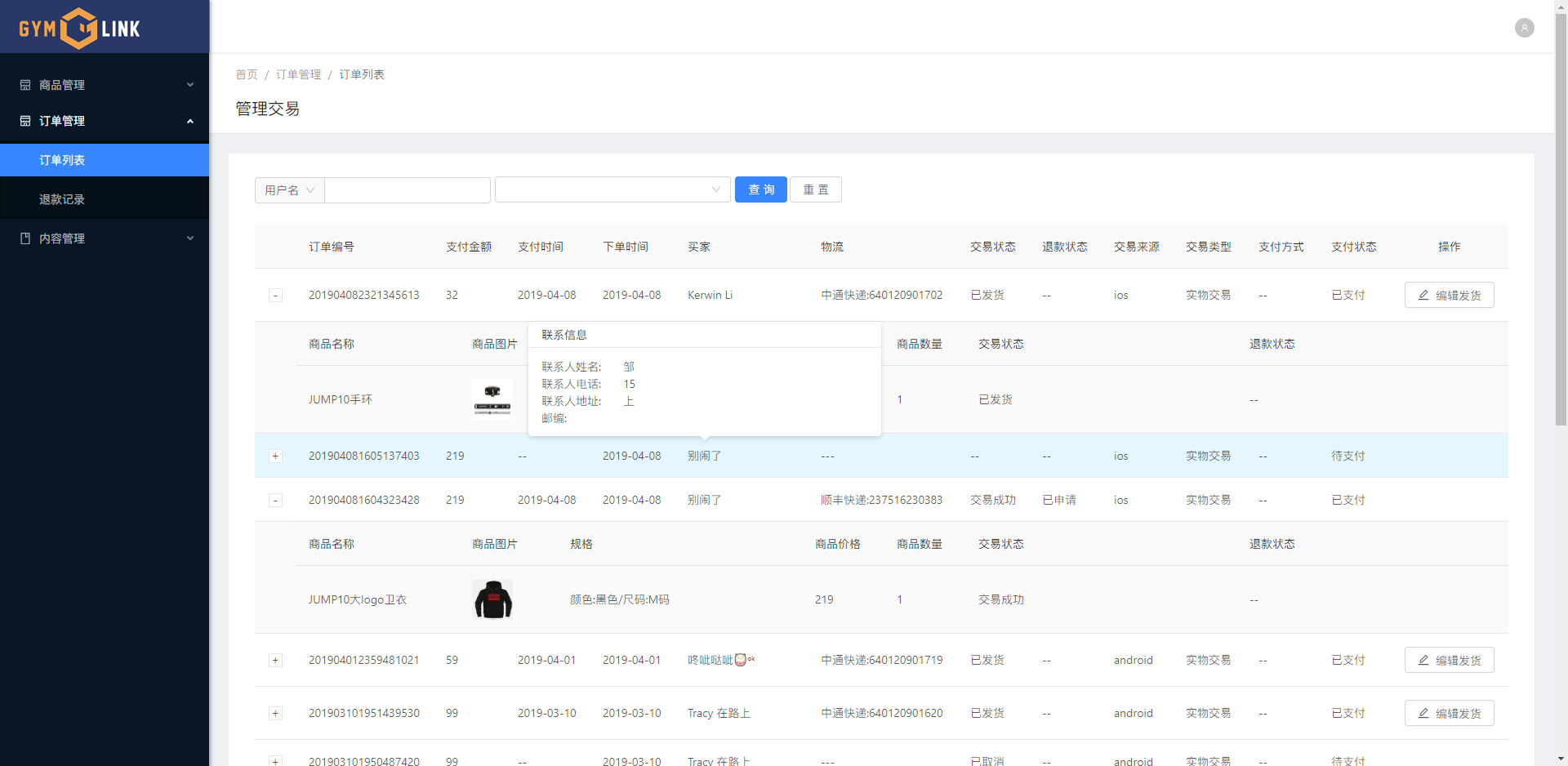Click the JUMP10手环 product image thumbnail
The image size is (1568, 766).
[492, 399]
